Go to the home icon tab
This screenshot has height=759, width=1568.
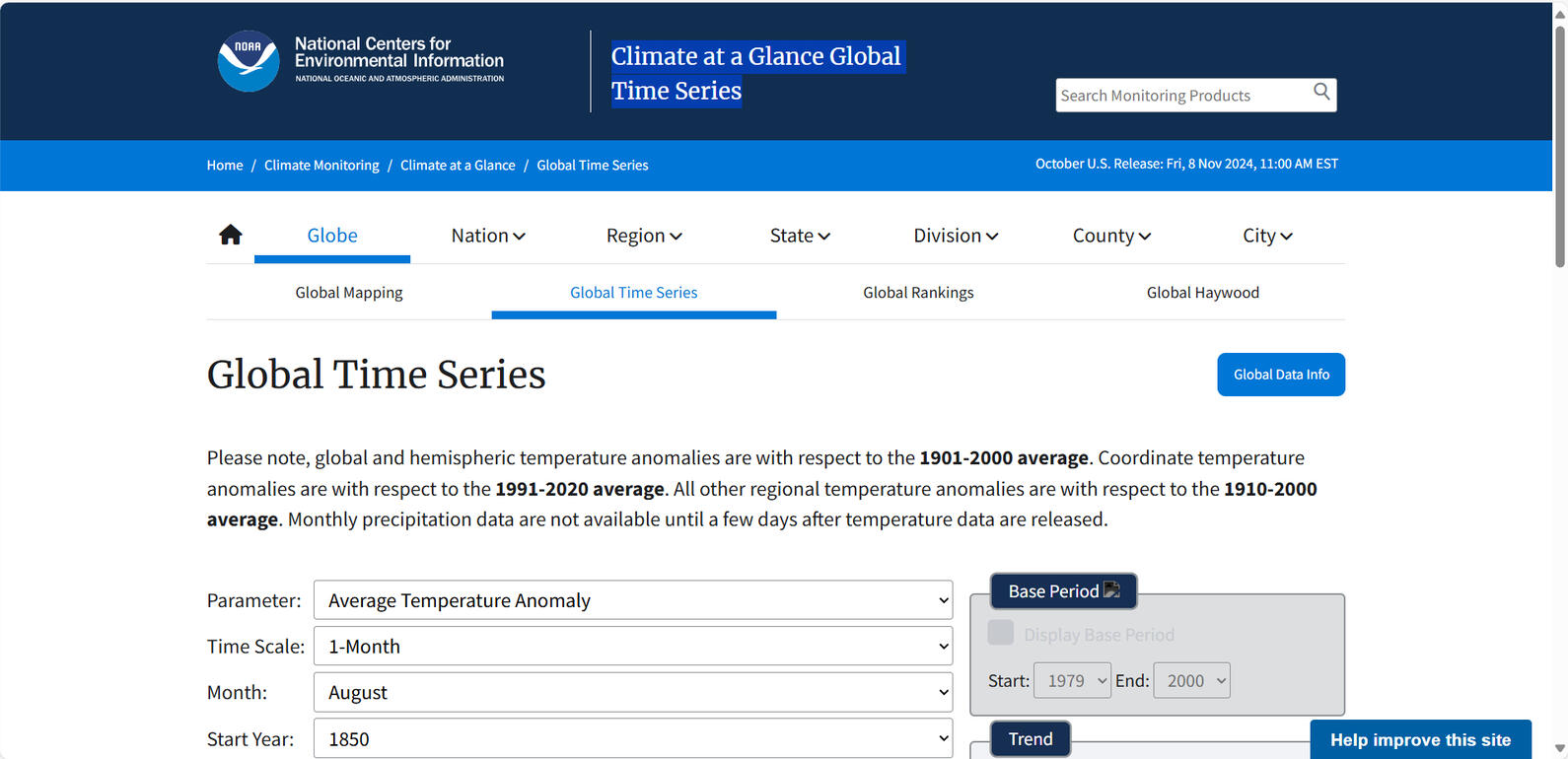(231, 235)
